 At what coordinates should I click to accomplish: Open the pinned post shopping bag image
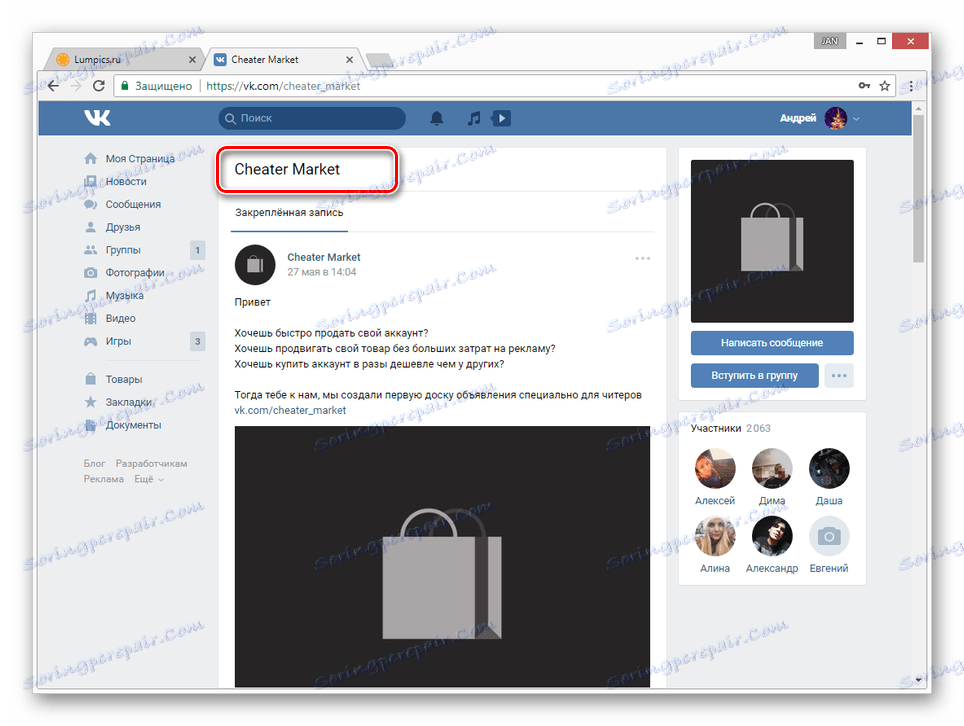click(x=442, y=556)
